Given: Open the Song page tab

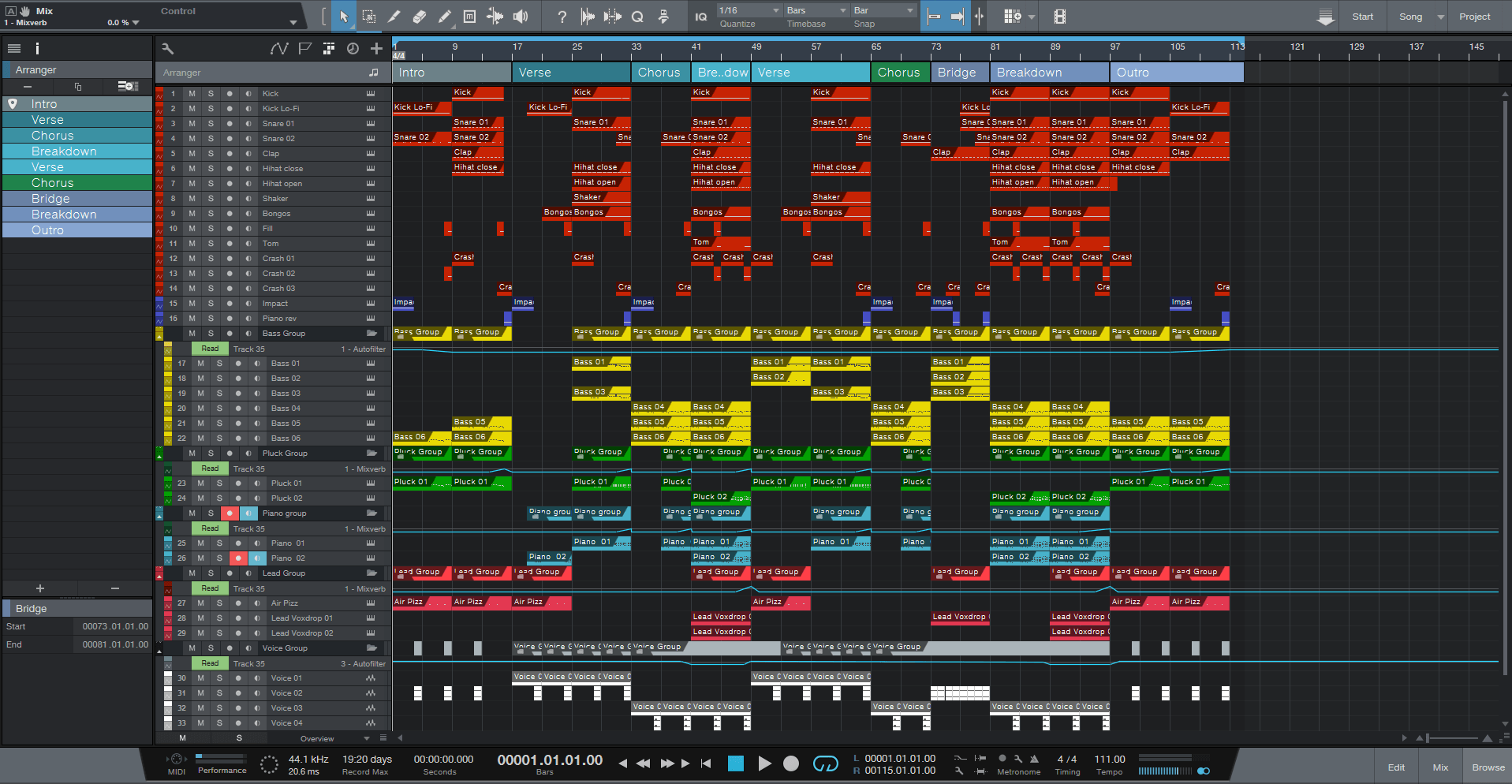Looking at the screenshot, I should pyautogui.click(x=1410, y=17).
